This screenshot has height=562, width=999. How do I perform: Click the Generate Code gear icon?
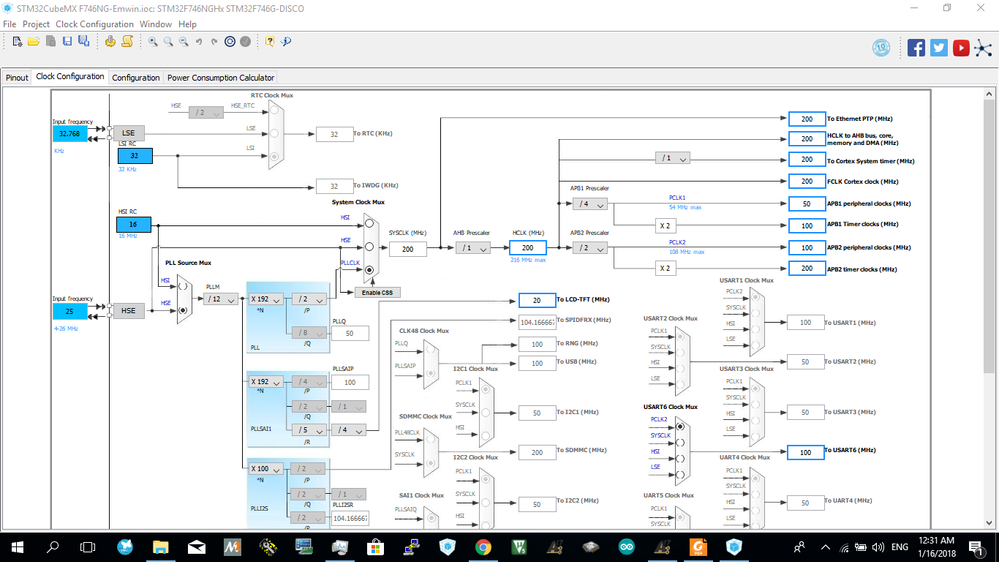coord(110,41)
